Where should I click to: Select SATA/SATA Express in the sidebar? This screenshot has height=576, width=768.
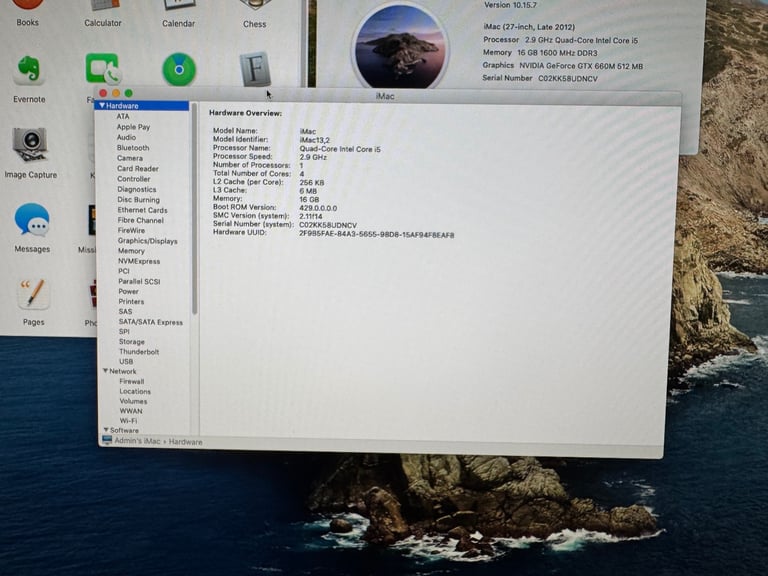(x=150, y=322)
